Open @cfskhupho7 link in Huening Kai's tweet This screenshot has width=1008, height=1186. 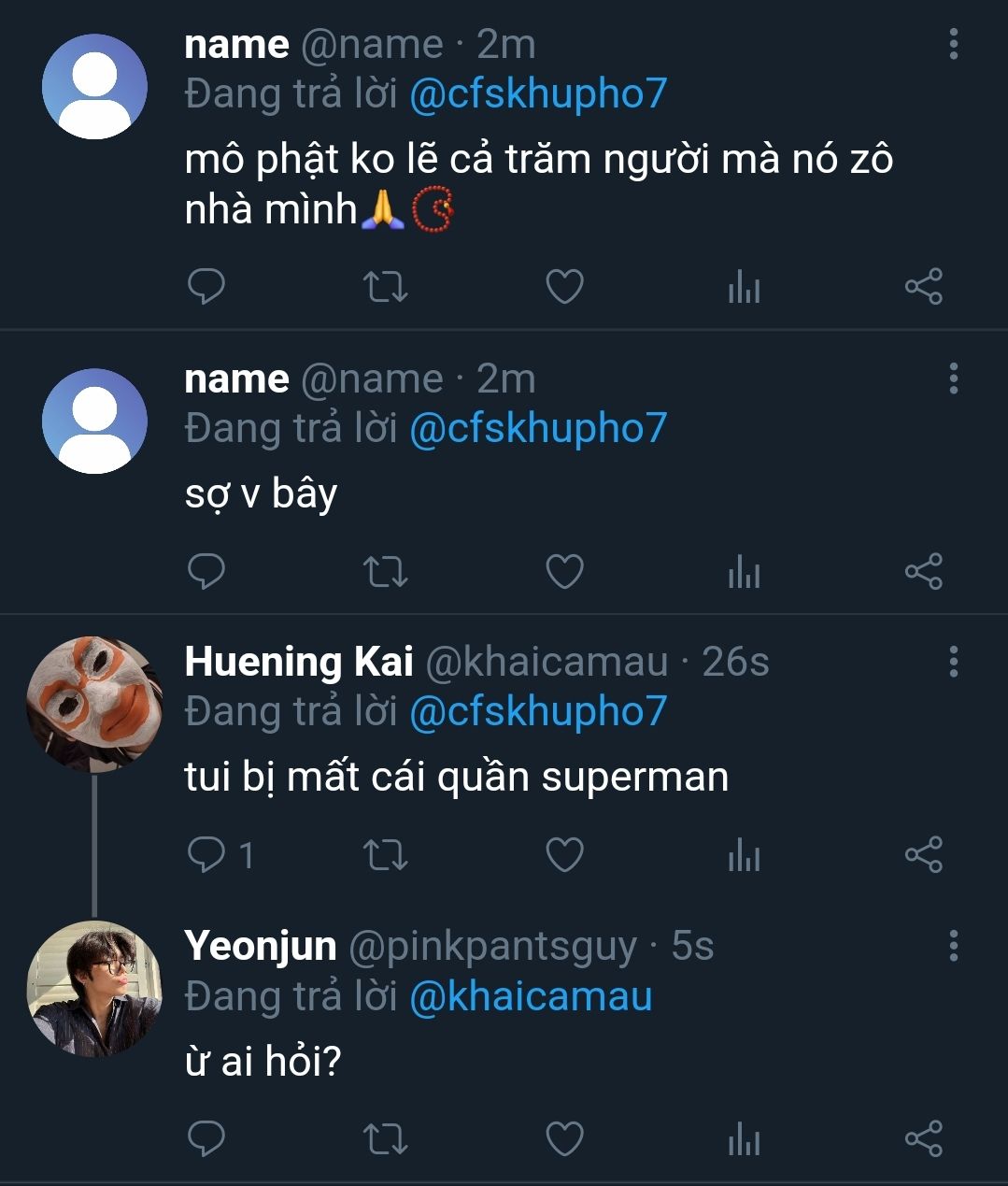coord(538,712)
